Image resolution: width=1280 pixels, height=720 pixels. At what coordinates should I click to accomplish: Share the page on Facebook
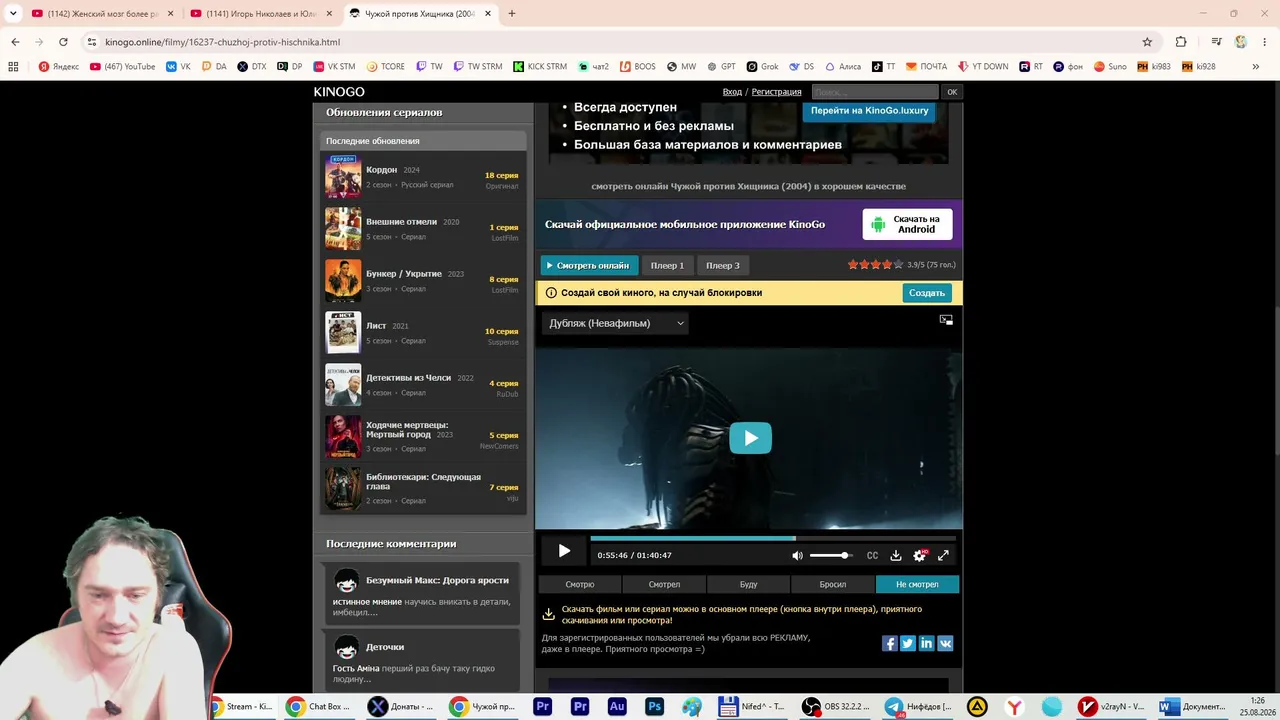889,643
